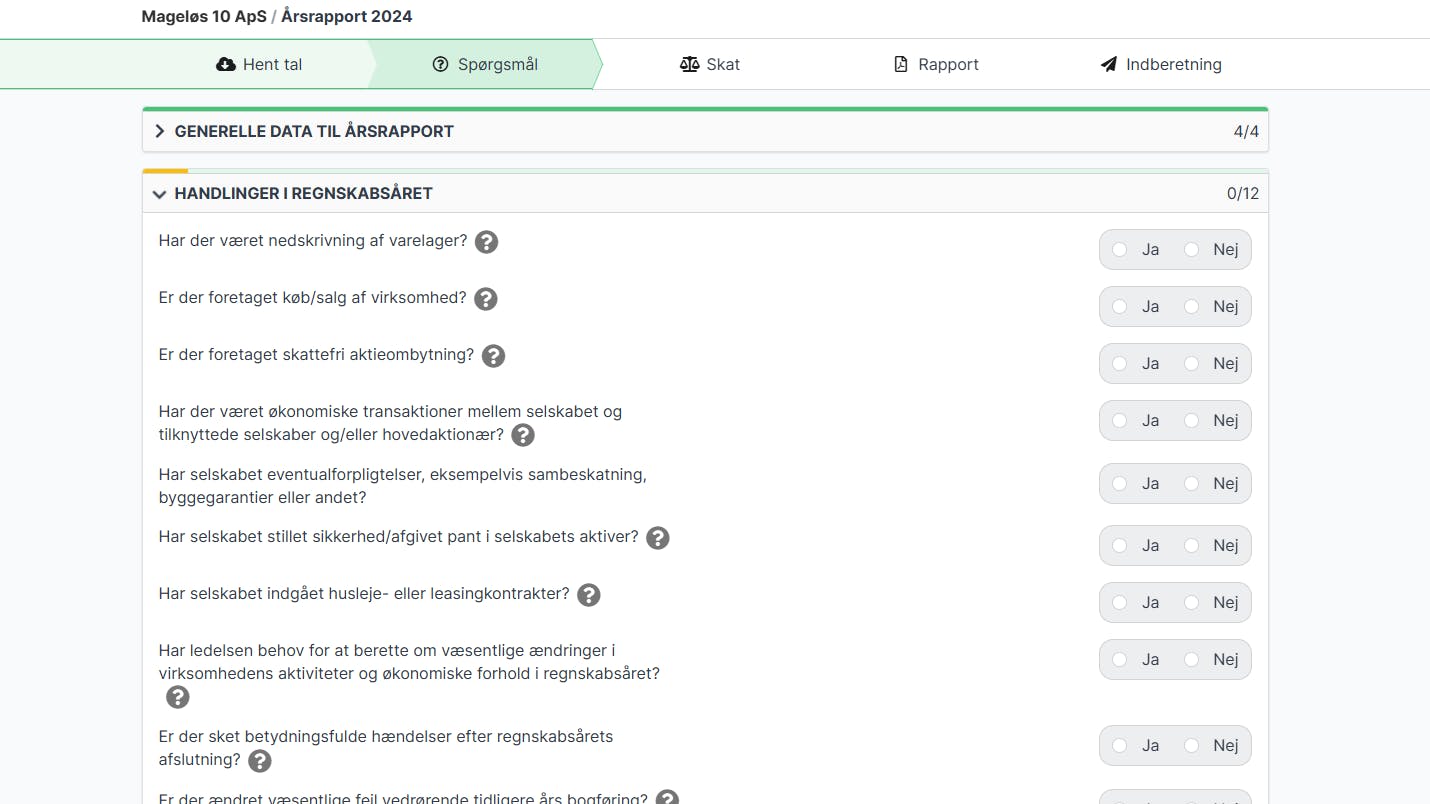Select Ja for nedskrivning af varelager
1430x804 pixels.
(1120, 250)
